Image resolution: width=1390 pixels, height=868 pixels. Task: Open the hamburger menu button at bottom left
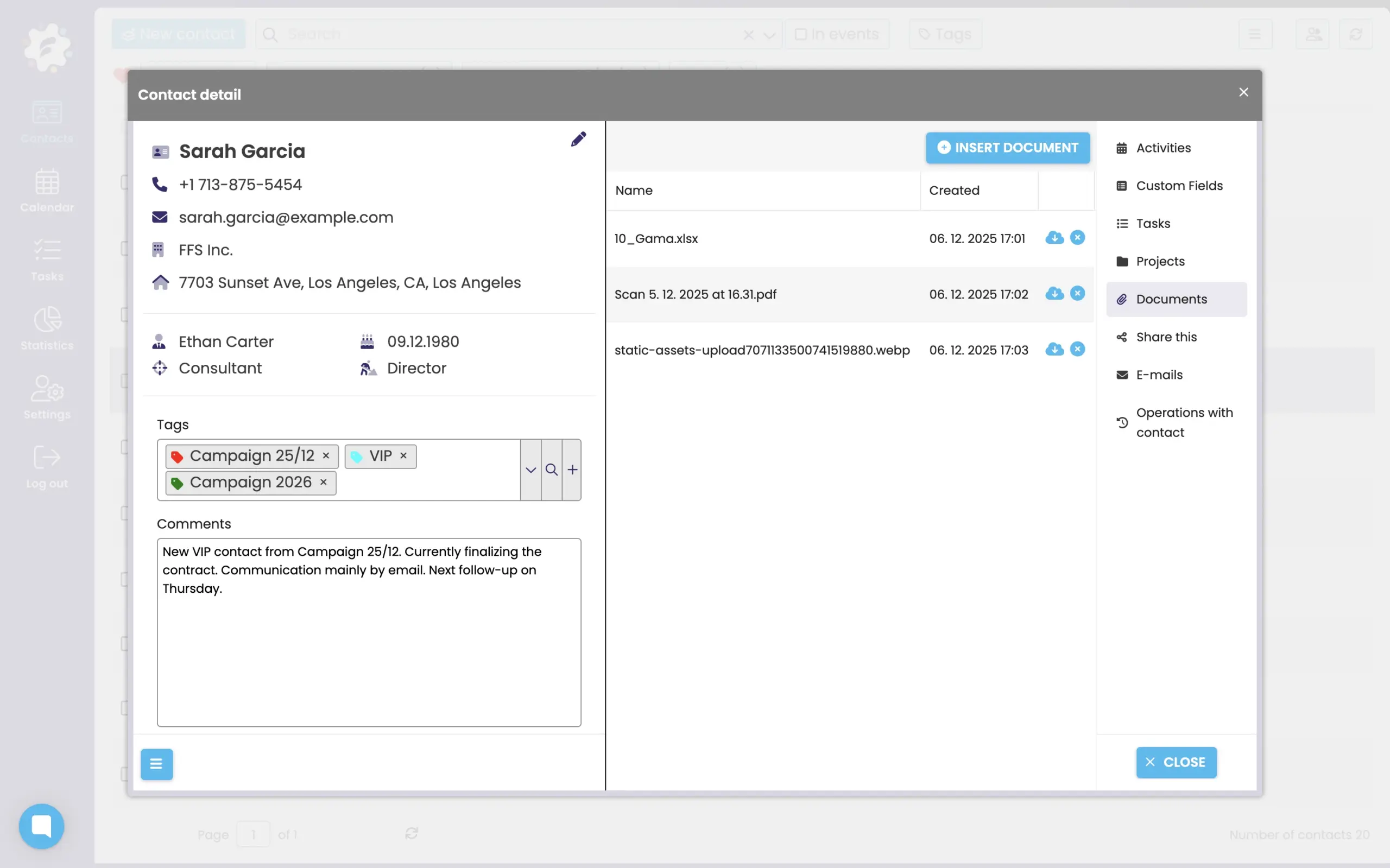[x=156, y=764]
